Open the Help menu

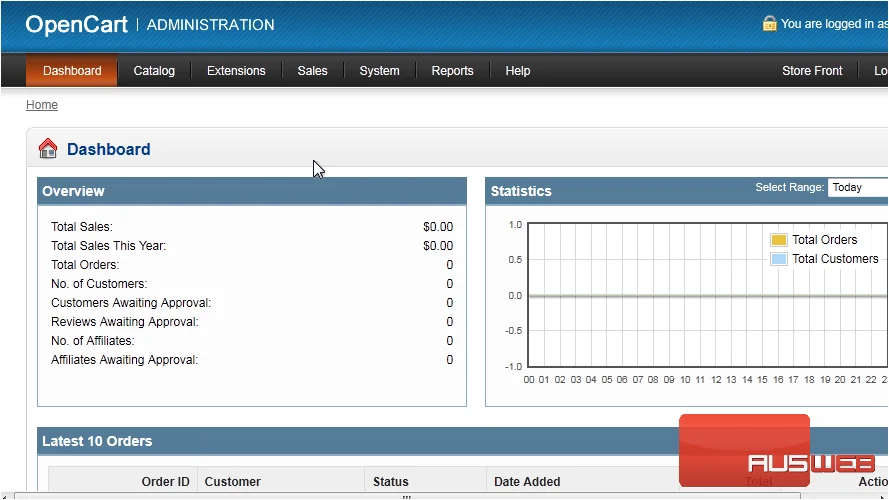point(518,71)
